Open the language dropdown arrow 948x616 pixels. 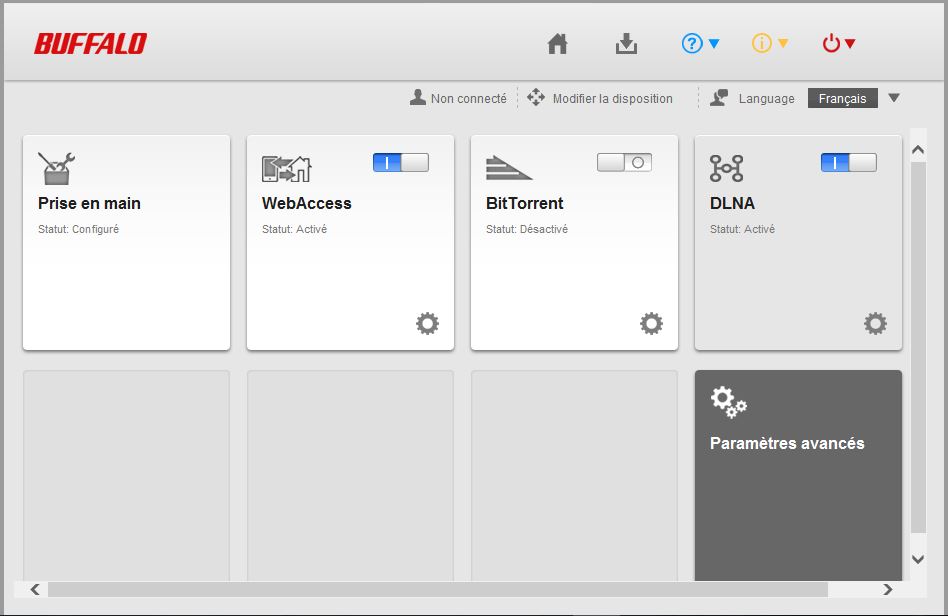[x=894, y=98]
